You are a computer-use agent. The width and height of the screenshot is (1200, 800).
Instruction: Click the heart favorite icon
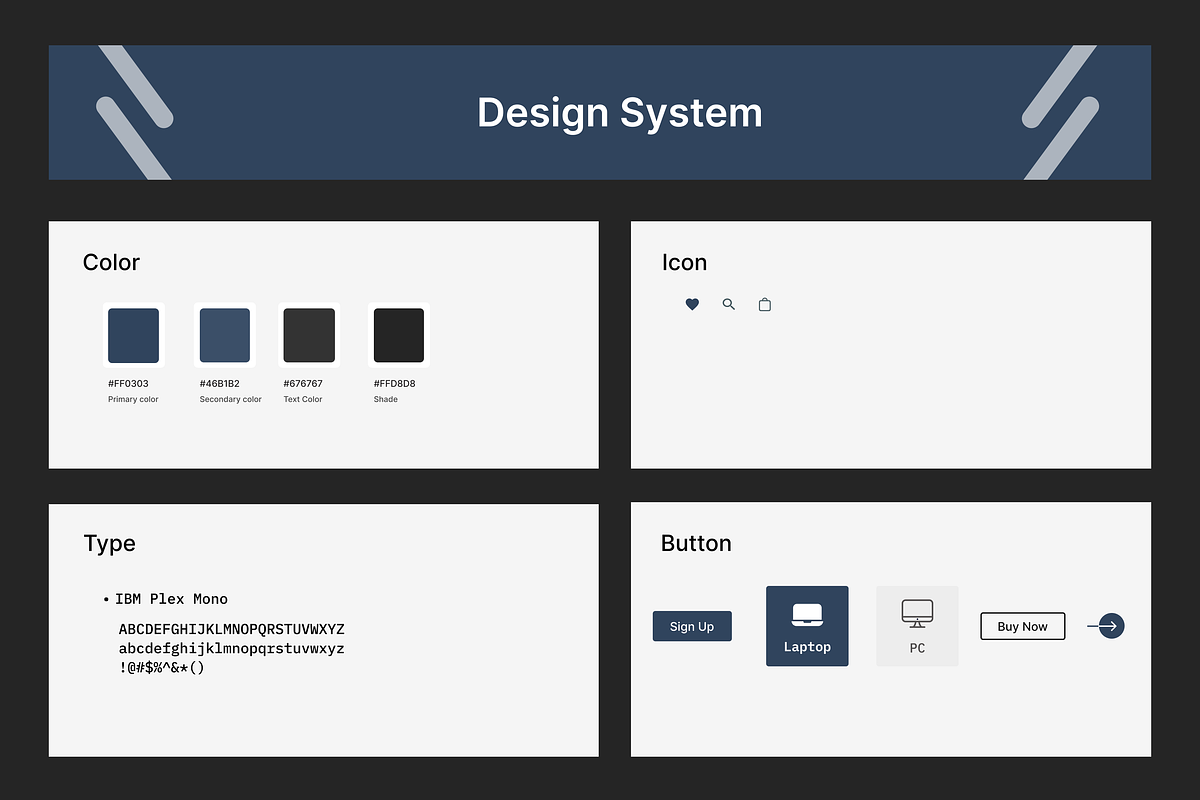[x=692, y=305]
